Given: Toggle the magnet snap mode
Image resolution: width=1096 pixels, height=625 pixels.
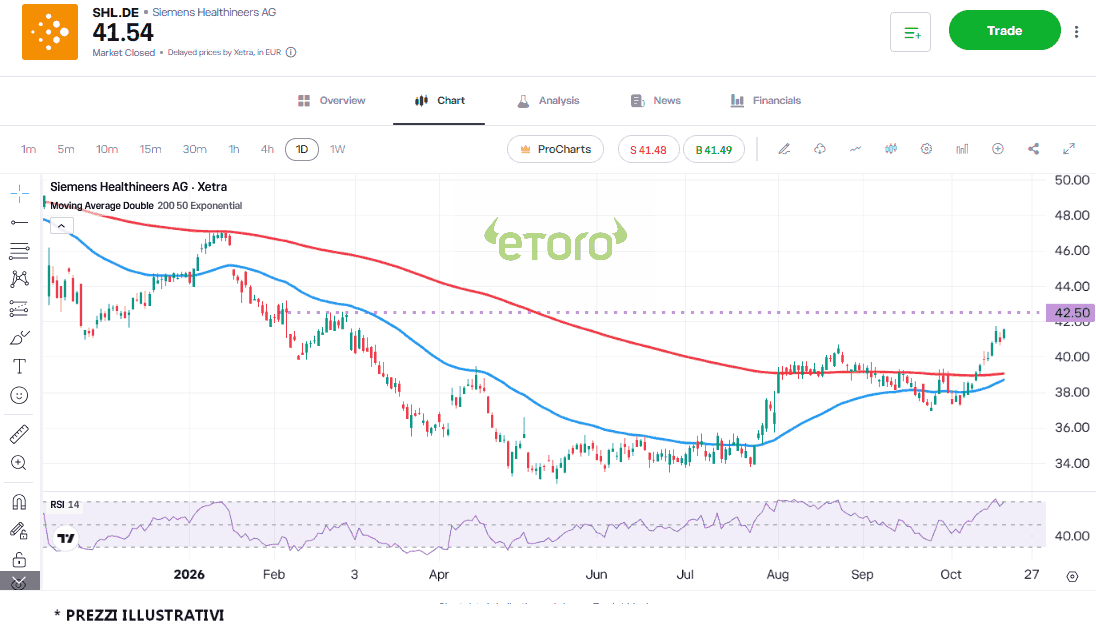Looking at the screenshot, I should point(20,502).
